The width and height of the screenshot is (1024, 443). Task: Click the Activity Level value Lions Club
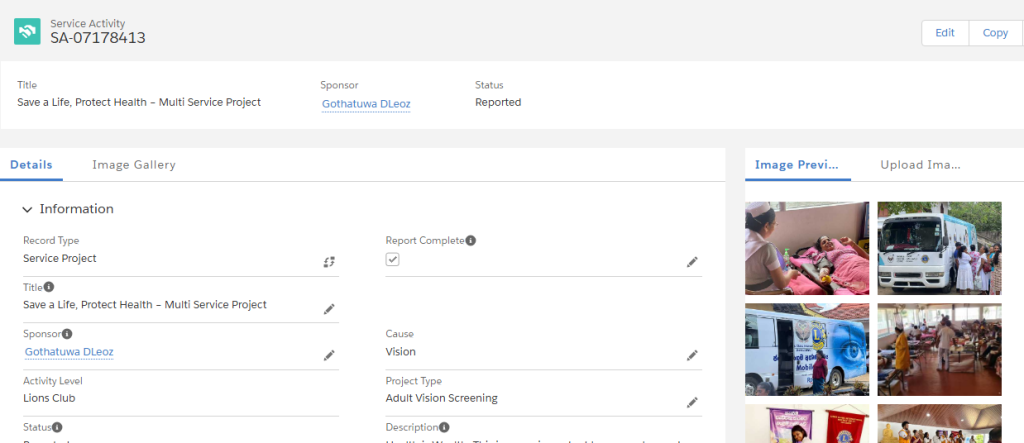pyautogui.click(x=49, y=398)
